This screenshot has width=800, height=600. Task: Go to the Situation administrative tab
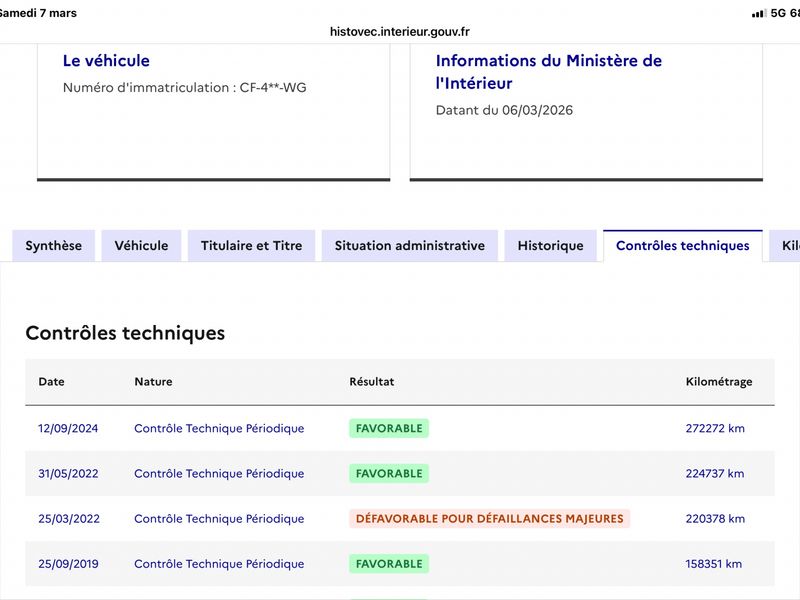pyautogui.click(x=409, y=246)
